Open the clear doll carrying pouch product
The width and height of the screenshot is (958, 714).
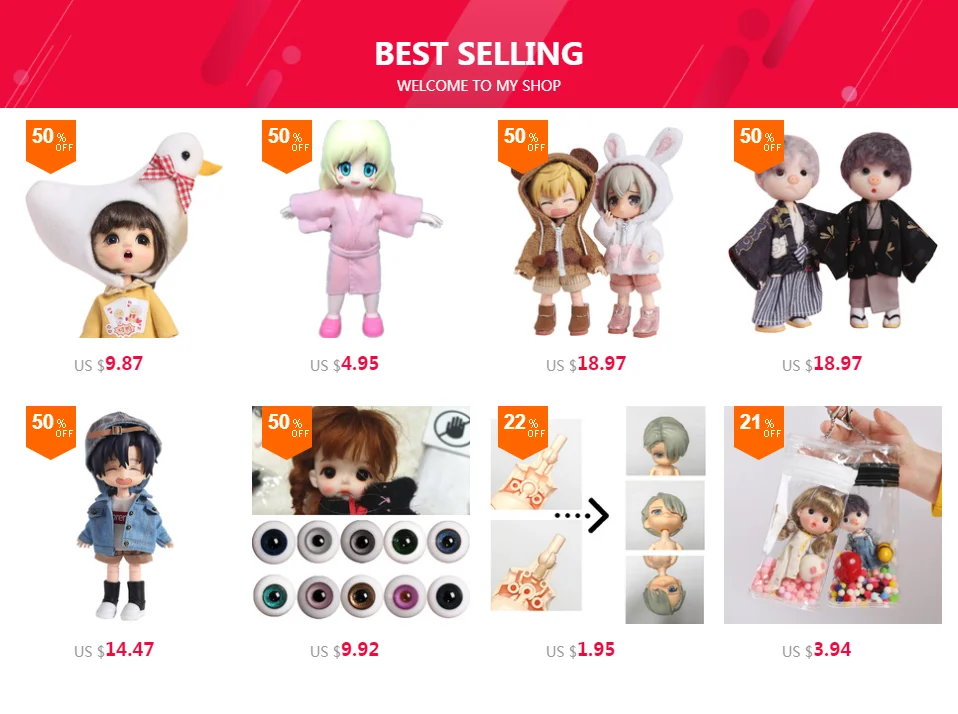tap(833, 514)
